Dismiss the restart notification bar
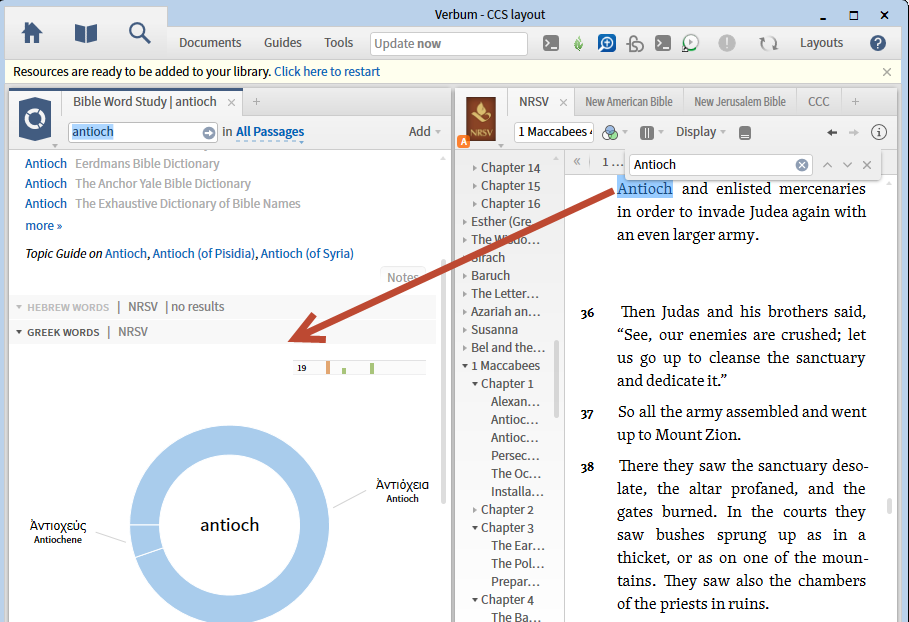 (x=886, y=72)
